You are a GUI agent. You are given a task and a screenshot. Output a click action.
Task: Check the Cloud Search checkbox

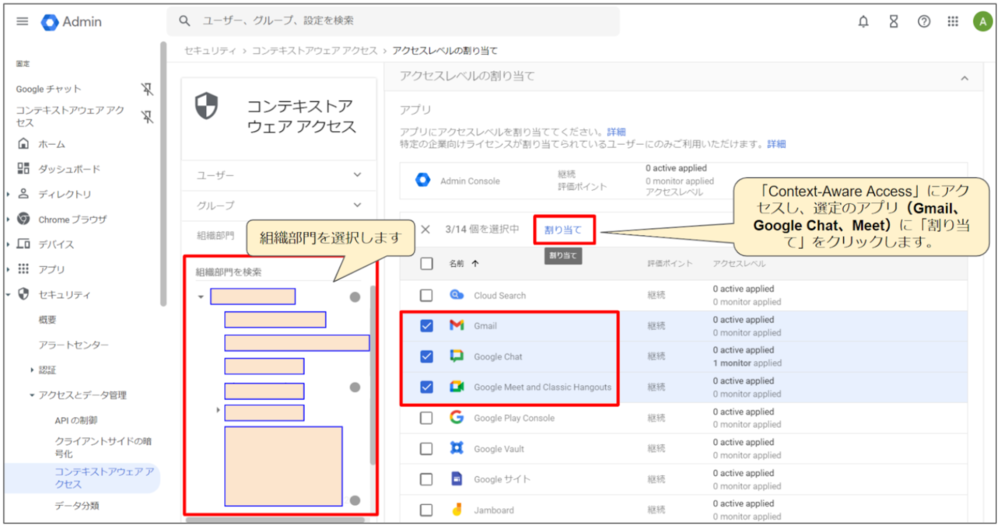(427, 296)
